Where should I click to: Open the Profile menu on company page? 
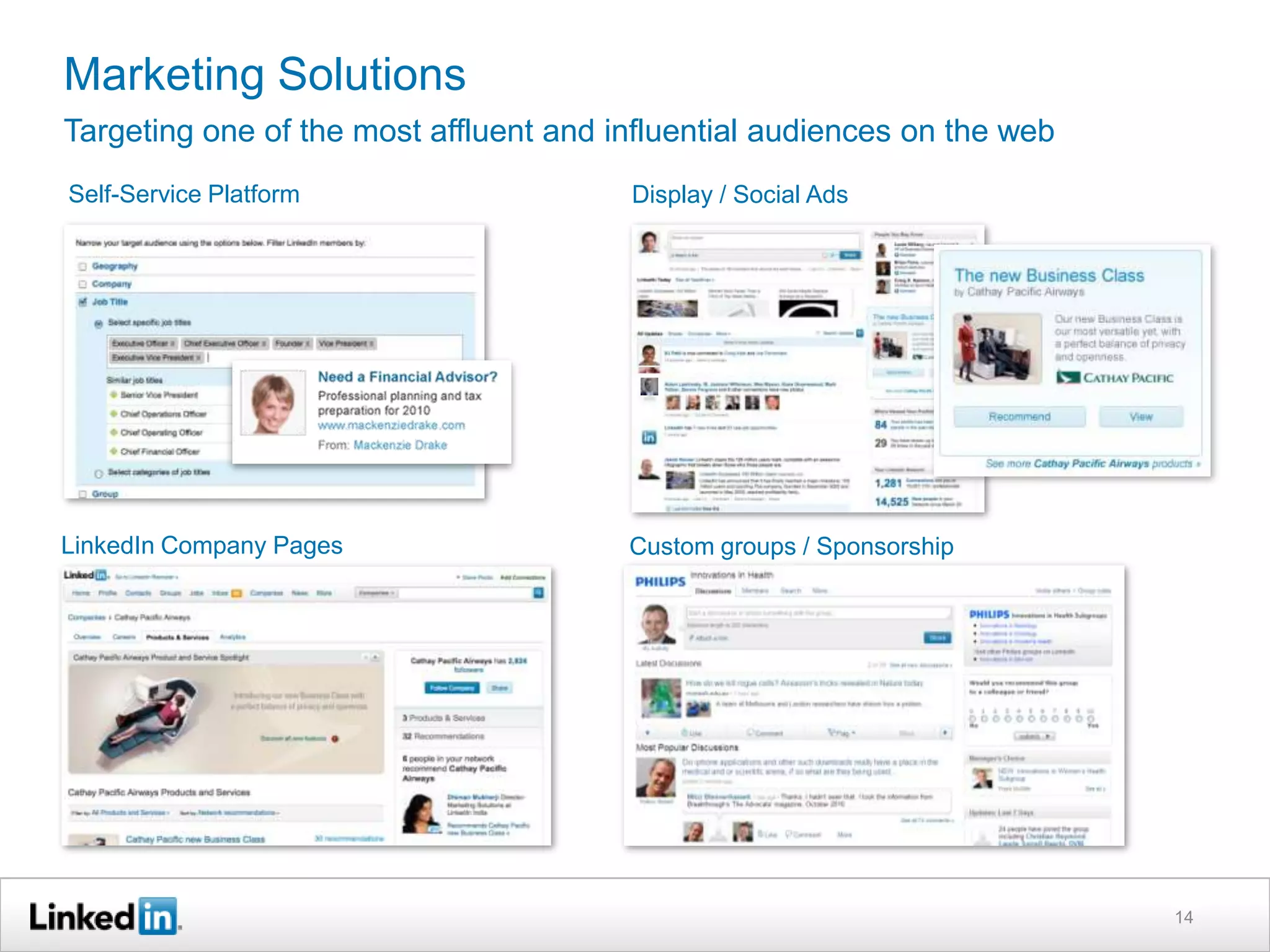click(x=107, y=593)
